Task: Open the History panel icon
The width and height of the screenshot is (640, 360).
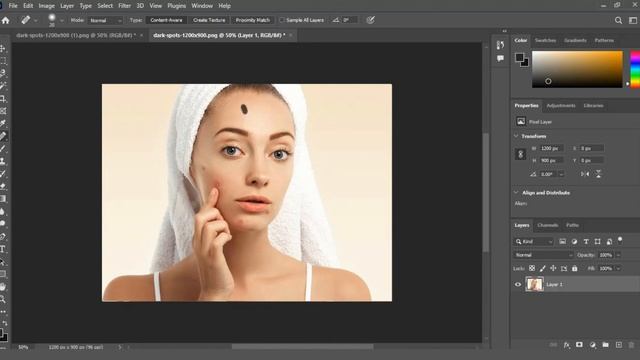Action: tap(500, 45)
